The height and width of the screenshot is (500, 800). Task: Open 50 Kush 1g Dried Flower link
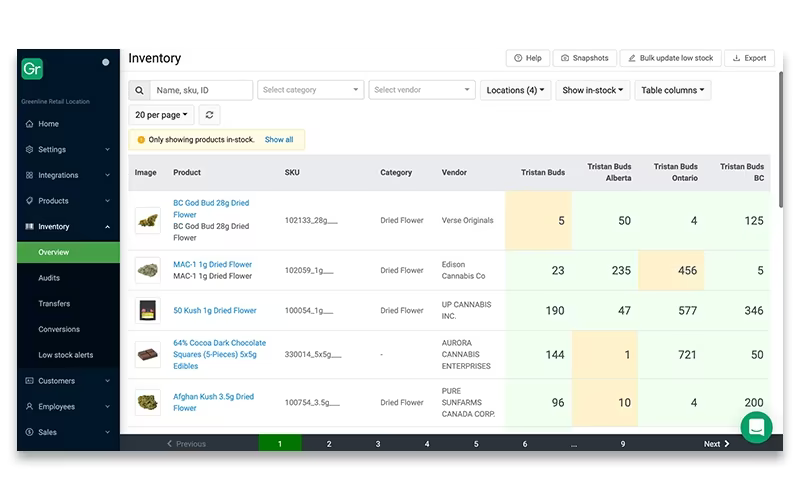(x=214, y=310)
